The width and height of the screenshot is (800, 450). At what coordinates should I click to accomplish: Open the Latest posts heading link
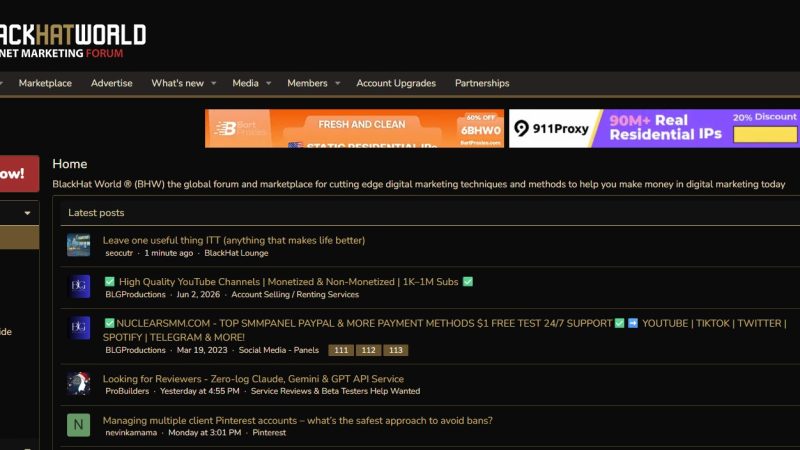(x=96, y=213)
